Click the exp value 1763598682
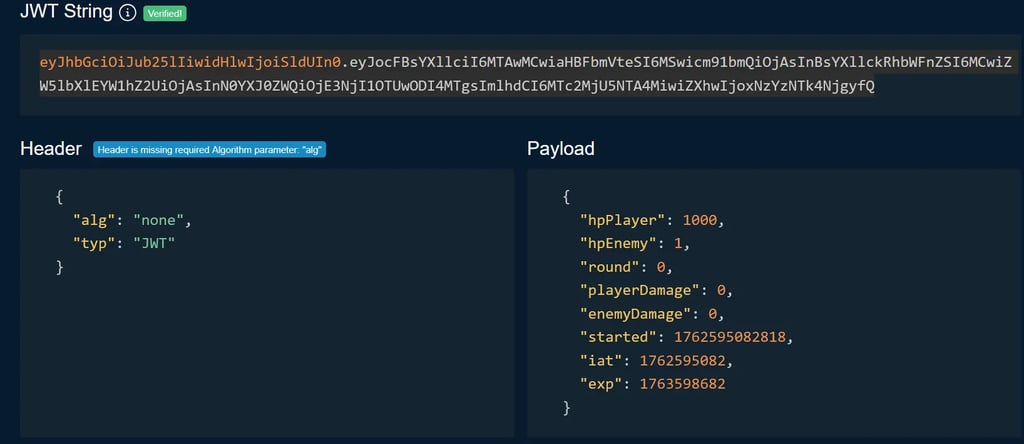The width and height of the screenshot is (1024, 444). click(x=686, y=384)
